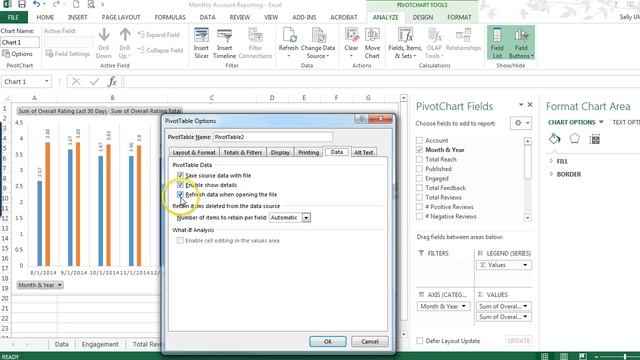Click the insert function fx icon
Viewport: 640px width, 360px height.
112,82
